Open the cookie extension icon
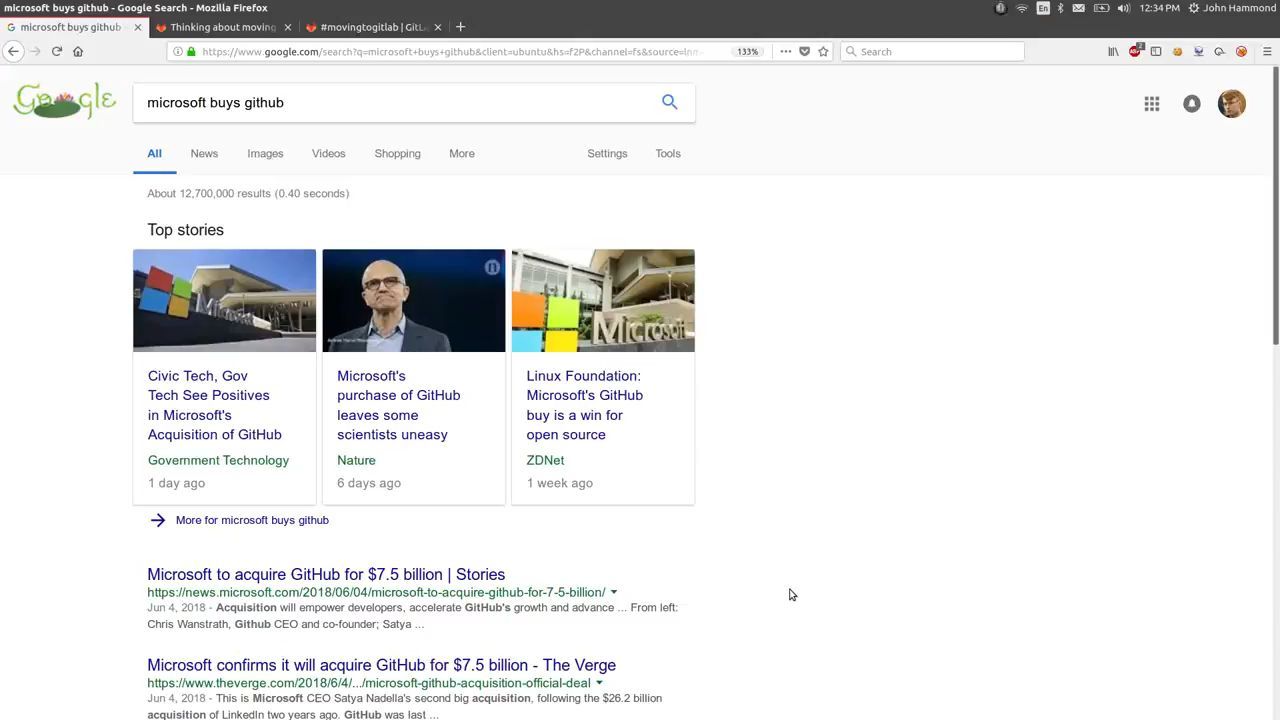The height and width of the screenshot is (720, 1280). coord(1177,51)
